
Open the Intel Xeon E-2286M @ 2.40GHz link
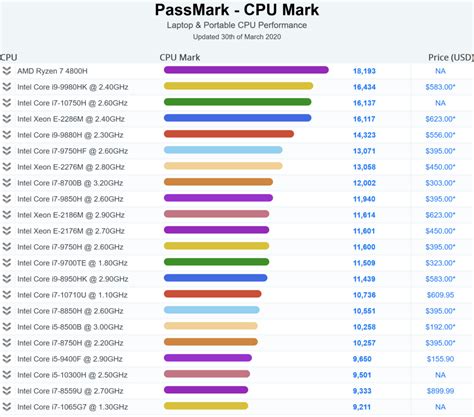coord(71,119)
